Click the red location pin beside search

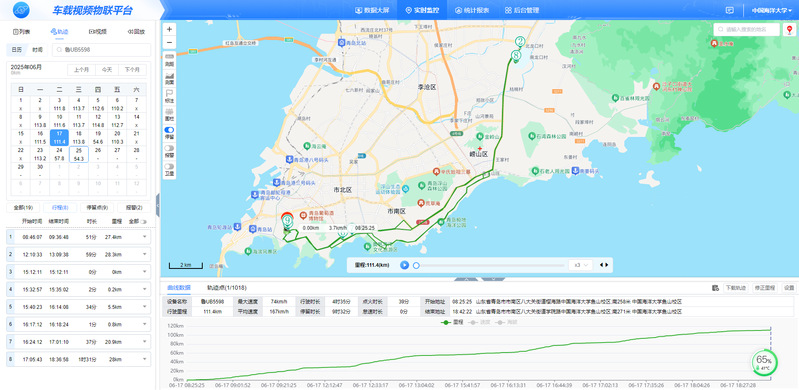click(788, 30)
